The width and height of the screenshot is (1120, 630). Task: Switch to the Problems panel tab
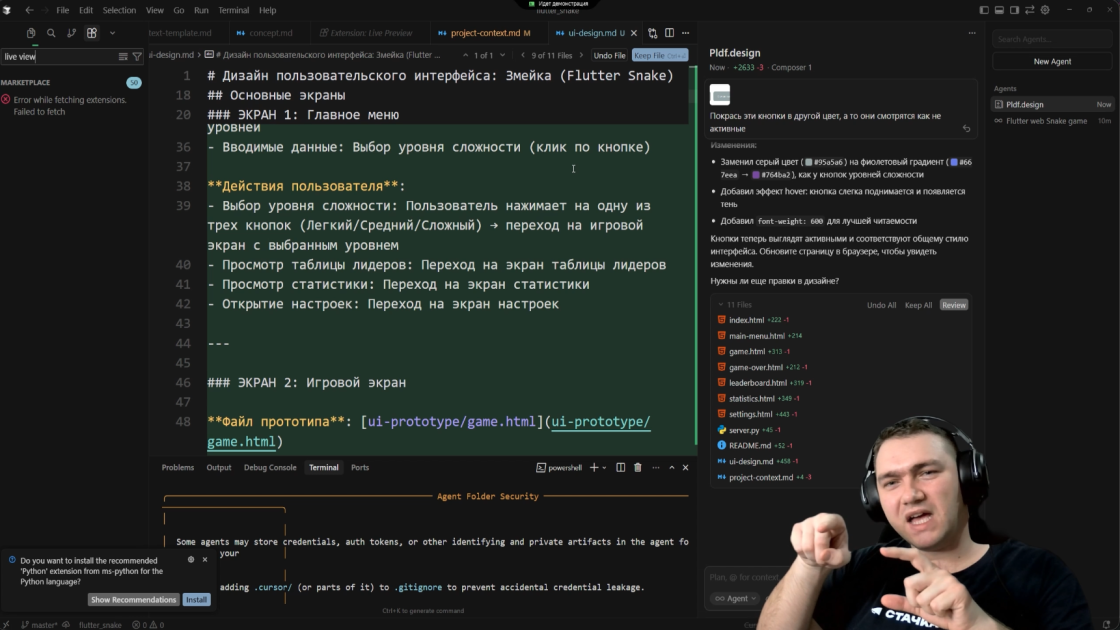pyautogui.click(x=178, y=467)
